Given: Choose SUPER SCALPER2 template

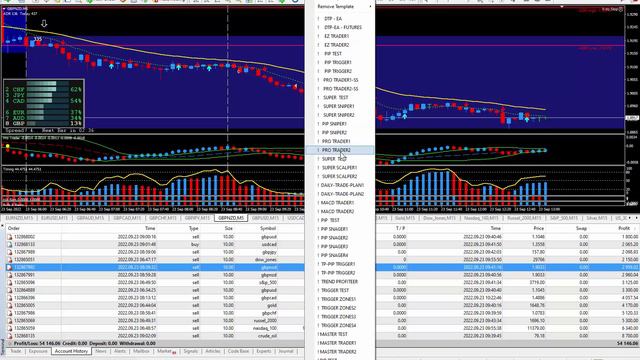Looking at the screenshot, I should pos(340,176).
